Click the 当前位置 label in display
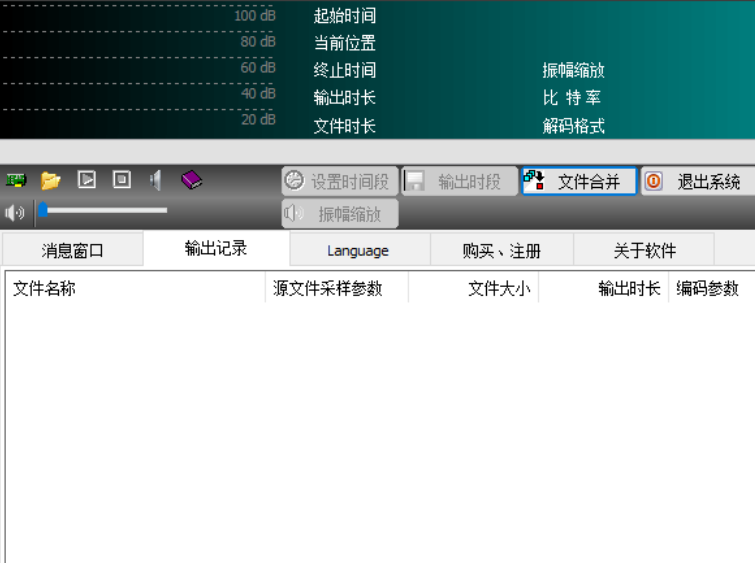 [x=345, y=43]
